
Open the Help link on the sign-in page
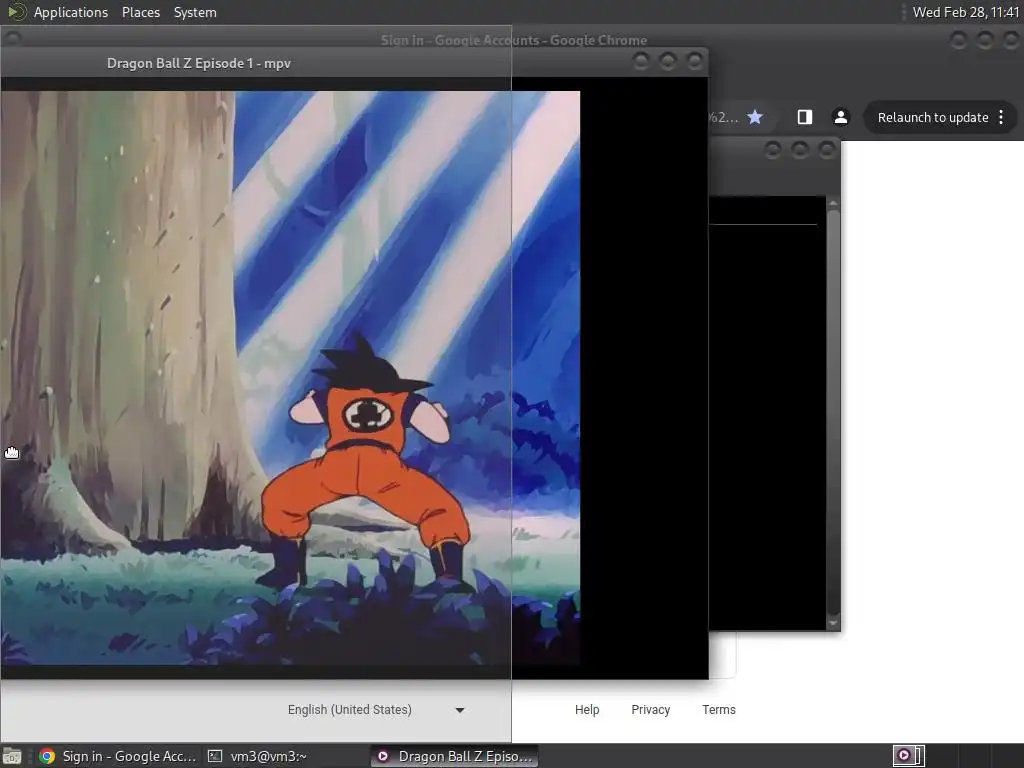click(x=586, y=710)
